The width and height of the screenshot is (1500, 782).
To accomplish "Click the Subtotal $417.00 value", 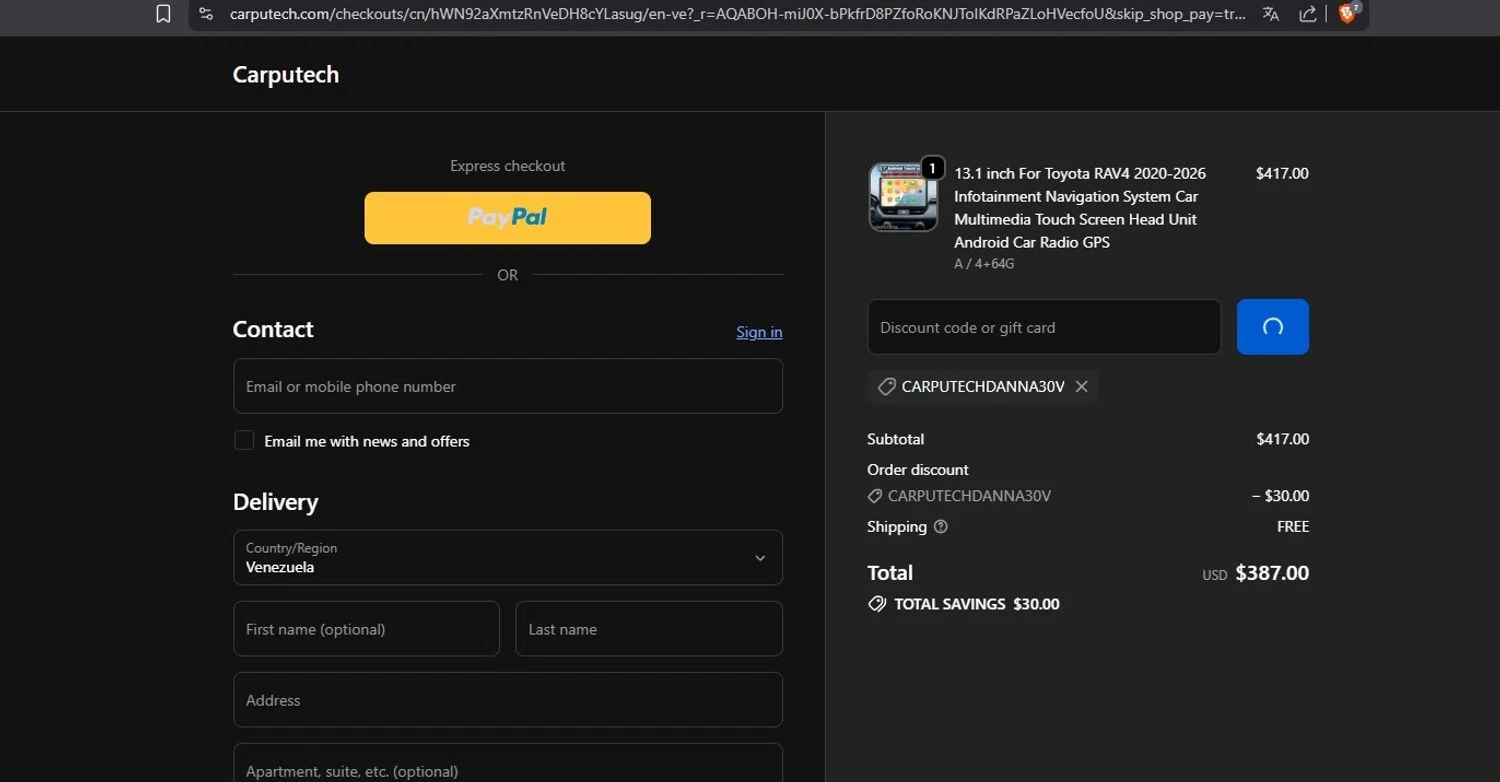I will (x=1283, y=439).
